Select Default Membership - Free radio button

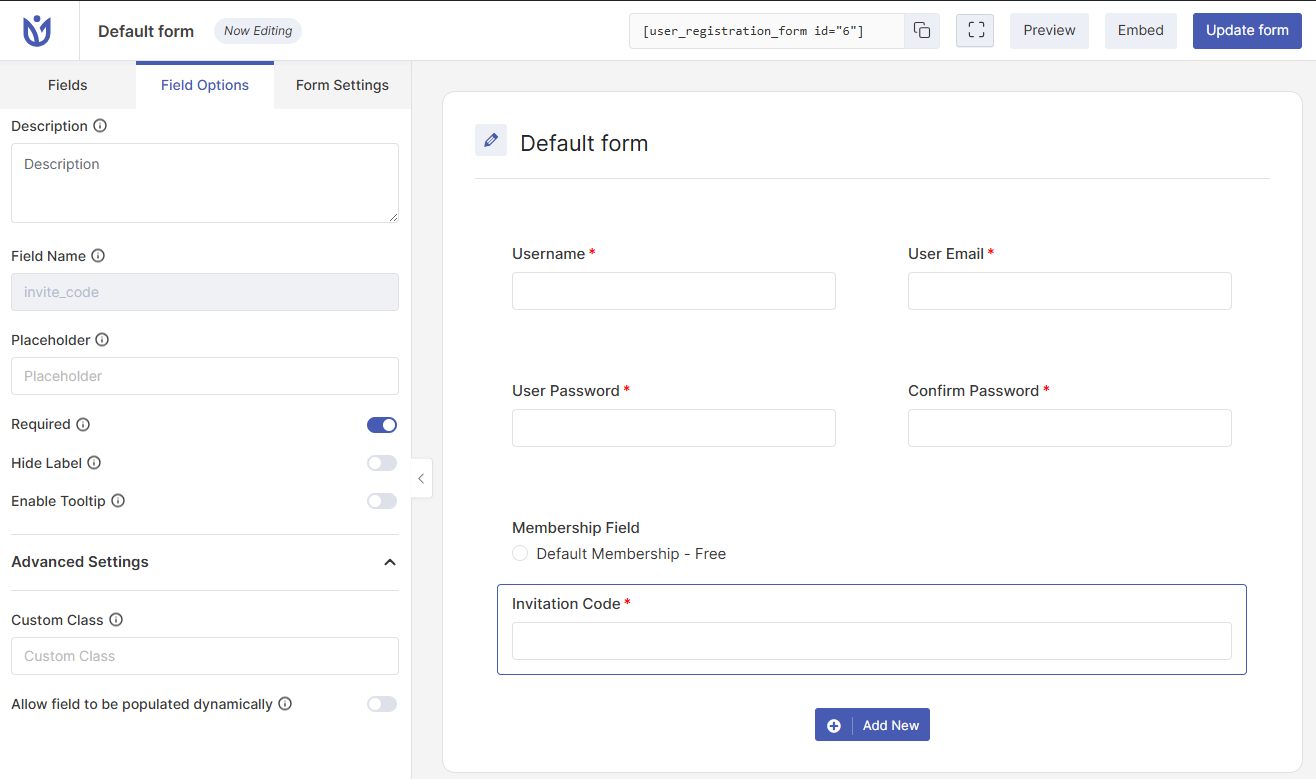519,553
